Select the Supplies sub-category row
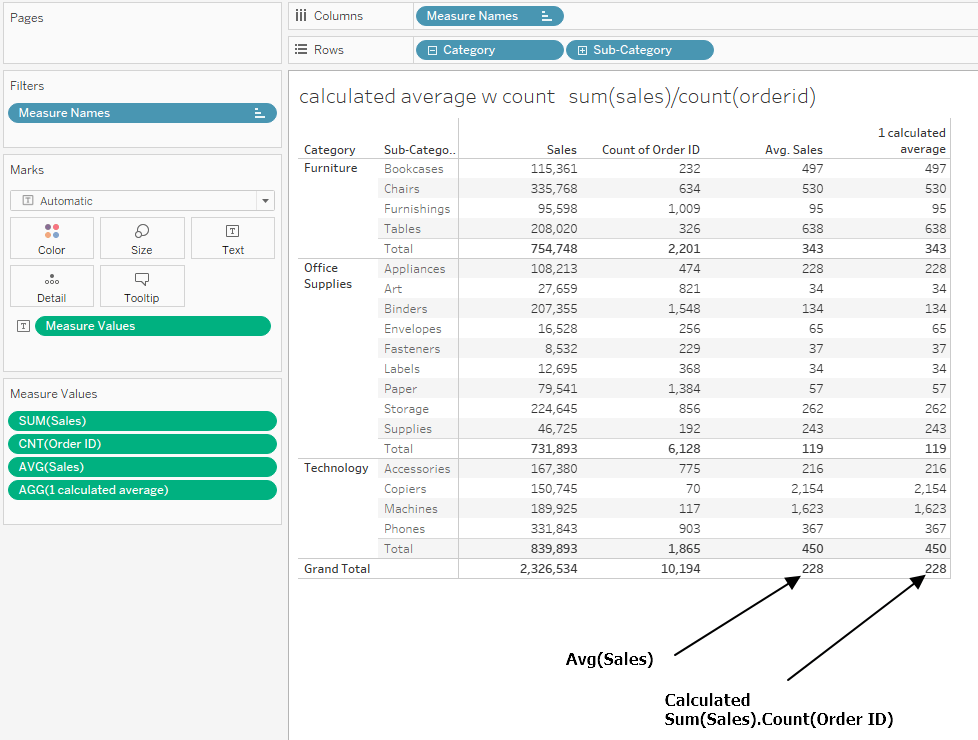Screen dimensions: 978x740 408,429
